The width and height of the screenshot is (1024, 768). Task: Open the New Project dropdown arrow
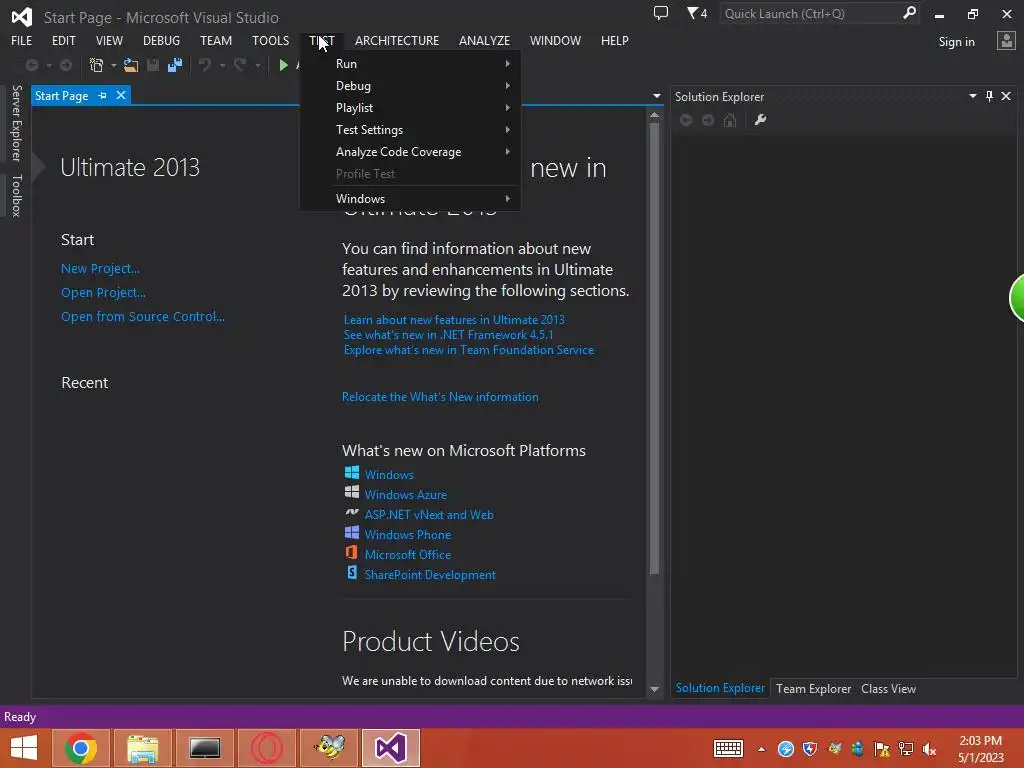point(114,65)
